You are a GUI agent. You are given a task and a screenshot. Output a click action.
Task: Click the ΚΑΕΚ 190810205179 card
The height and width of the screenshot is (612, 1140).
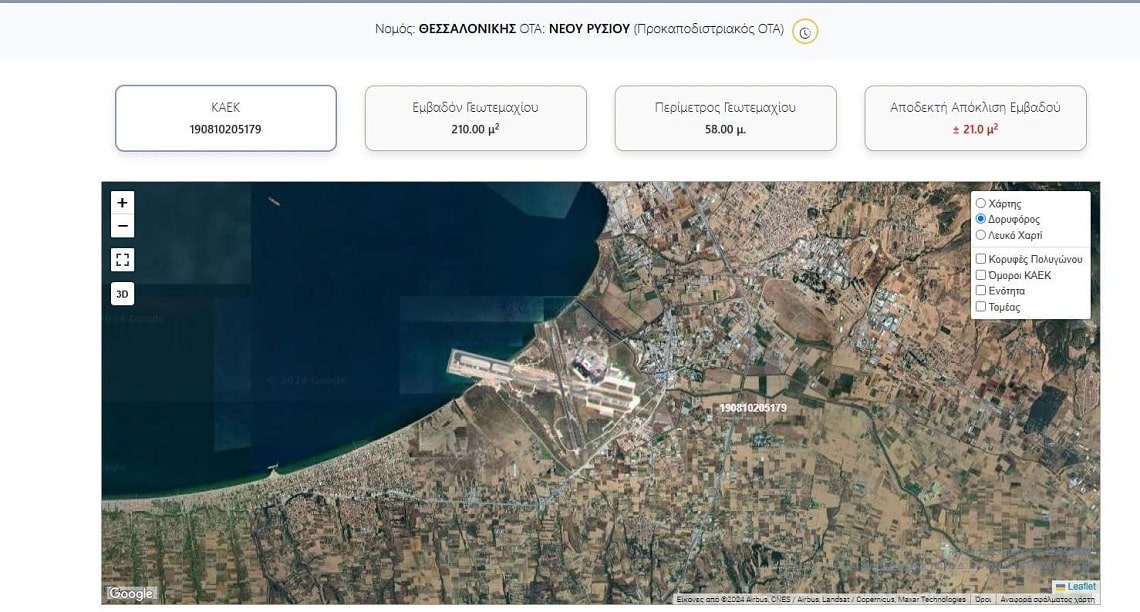pos(226,118)
